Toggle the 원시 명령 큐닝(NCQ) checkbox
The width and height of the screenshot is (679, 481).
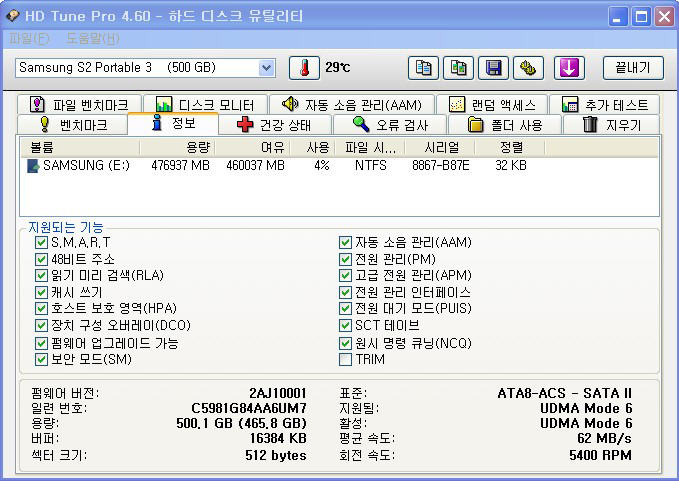(345, 344)
